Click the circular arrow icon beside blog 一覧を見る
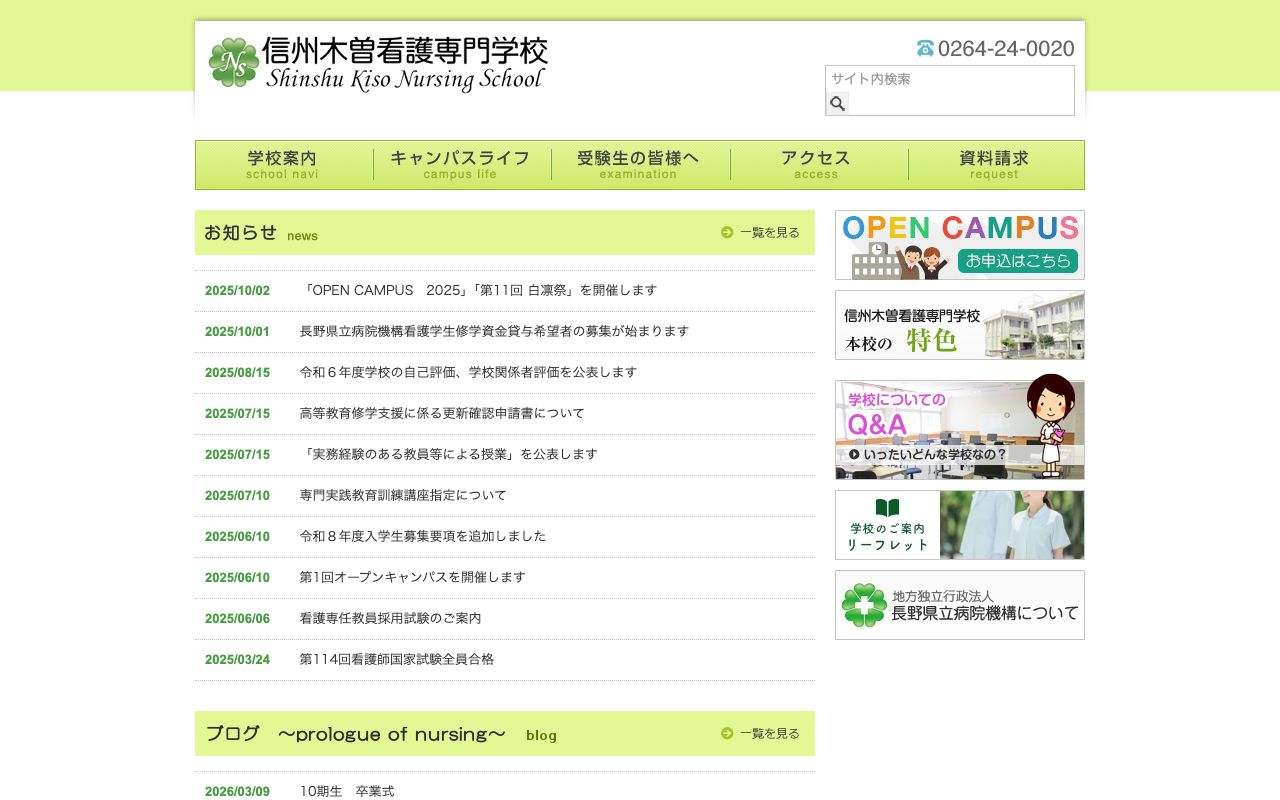Image resolution: width=1280 pixels, height=800 pixels. pyautogui.click(x=727, y=733)
